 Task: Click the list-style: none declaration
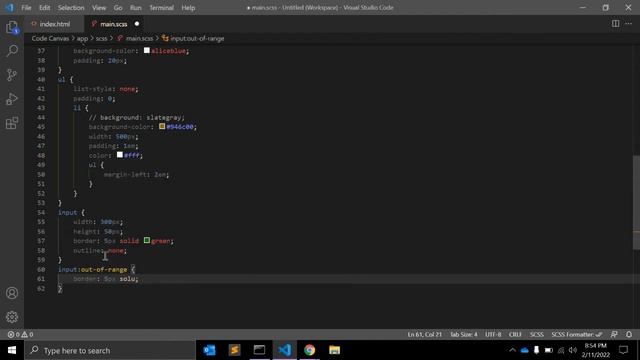[106, 89]
